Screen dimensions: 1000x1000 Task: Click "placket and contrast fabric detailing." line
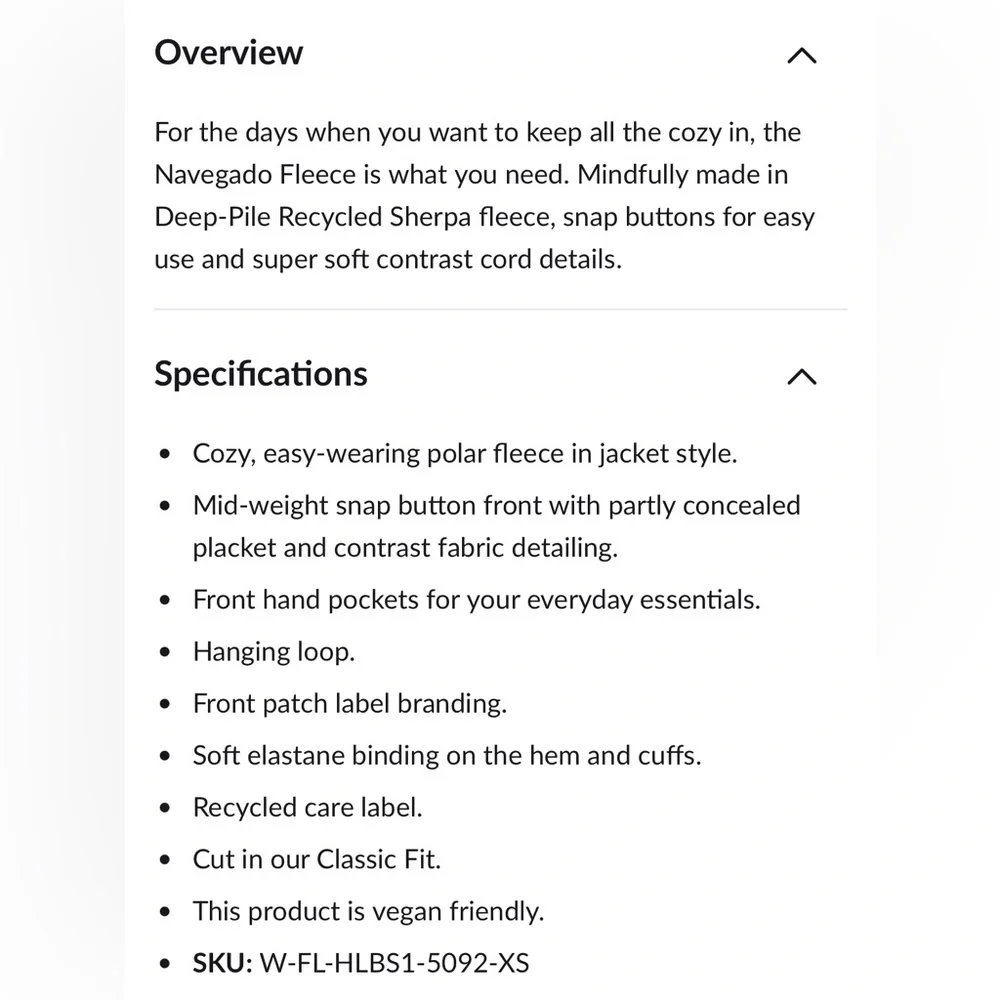[x=405, y=548]
